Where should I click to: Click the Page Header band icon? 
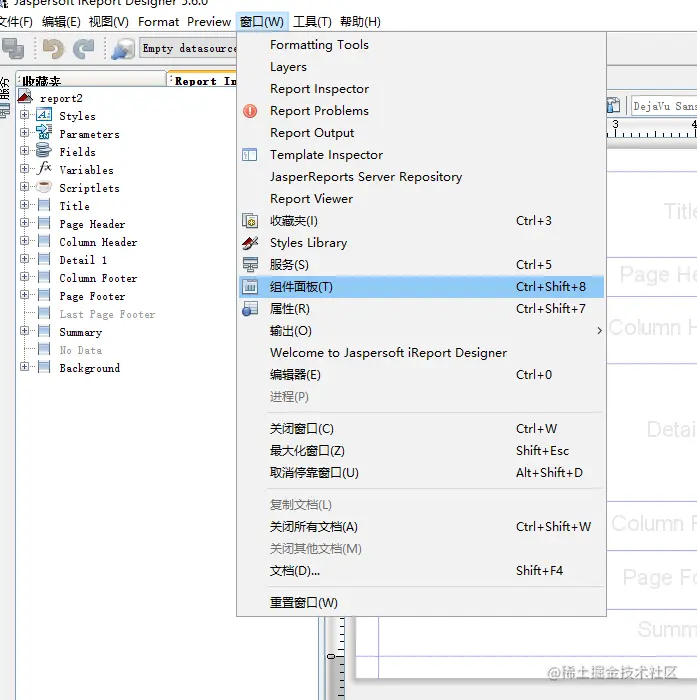point(44,223)
